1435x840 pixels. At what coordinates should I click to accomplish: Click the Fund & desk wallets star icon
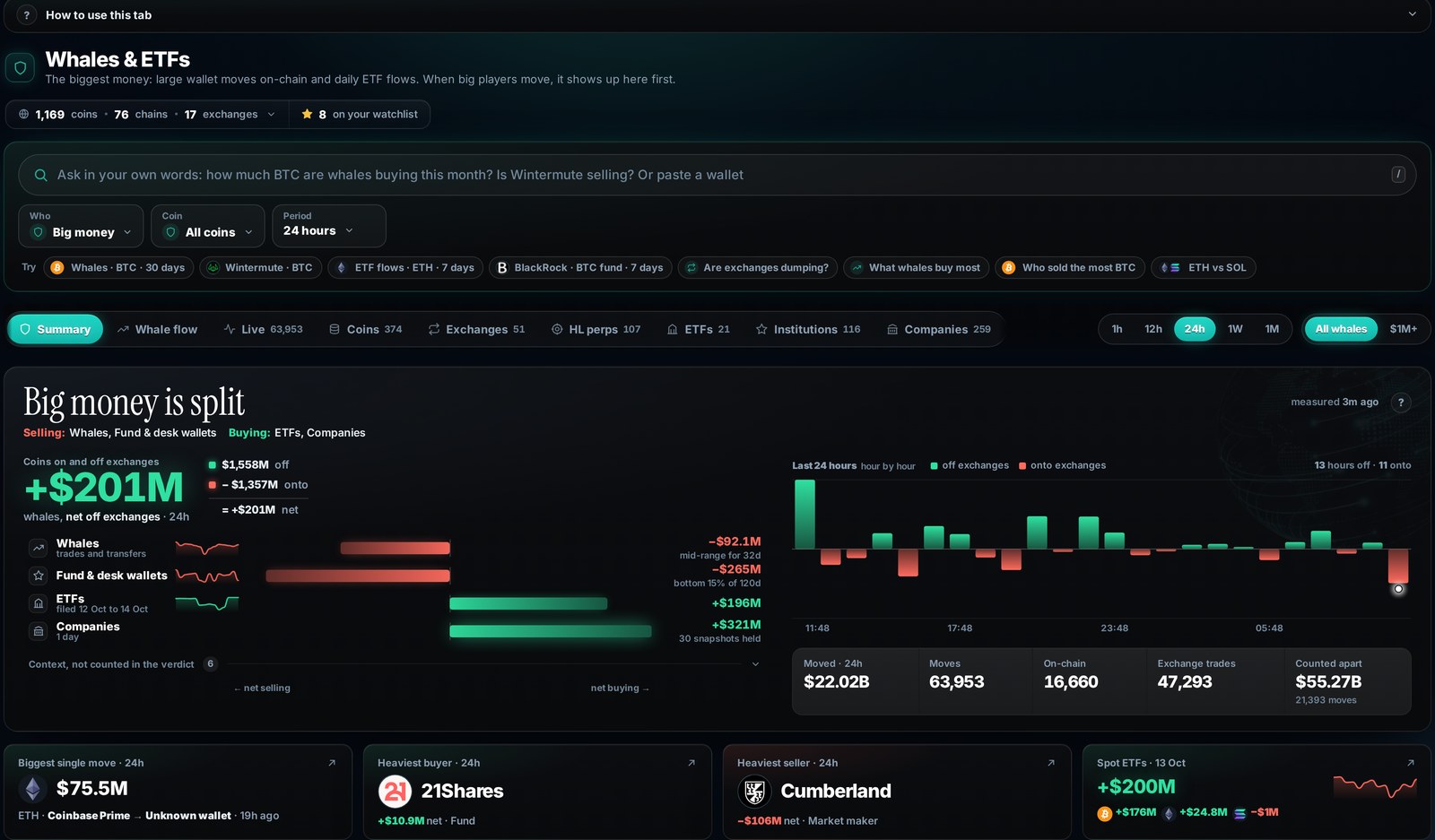[39, 576]
